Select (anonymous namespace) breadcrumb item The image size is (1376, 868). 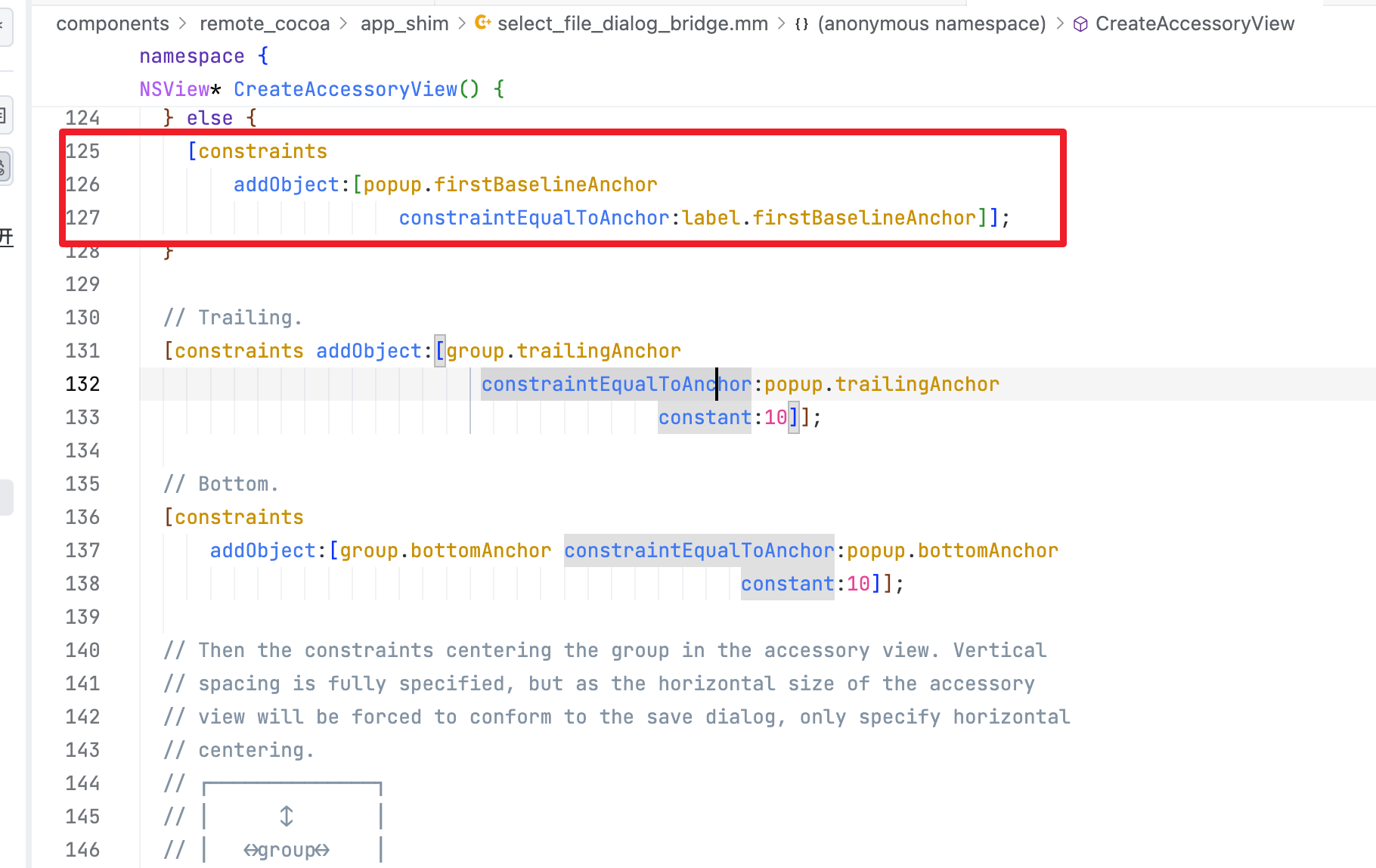click(x=931, y=24)
